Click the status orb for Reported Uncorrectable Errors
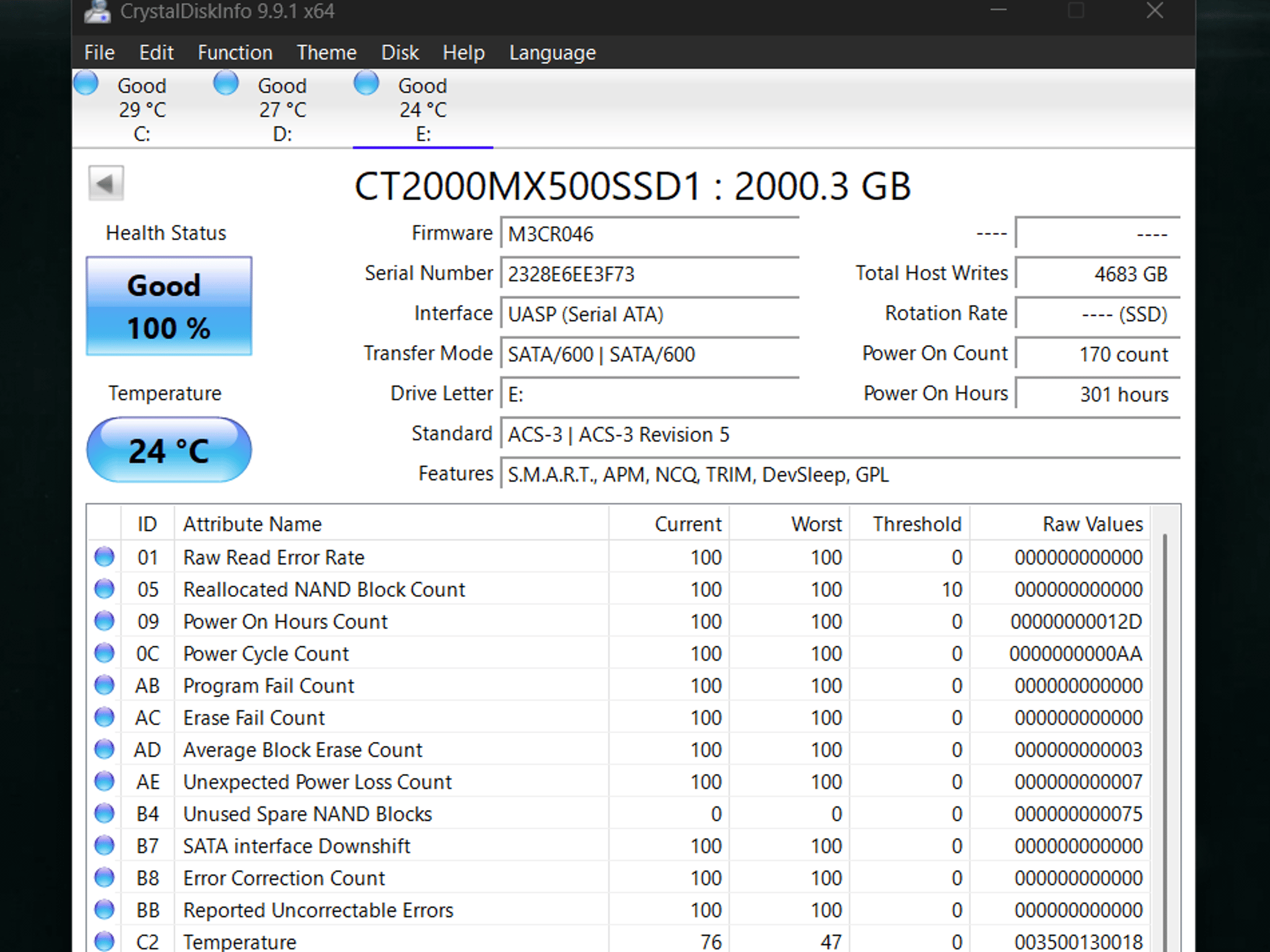This screenshot has width=1270, height=952. 104,910
